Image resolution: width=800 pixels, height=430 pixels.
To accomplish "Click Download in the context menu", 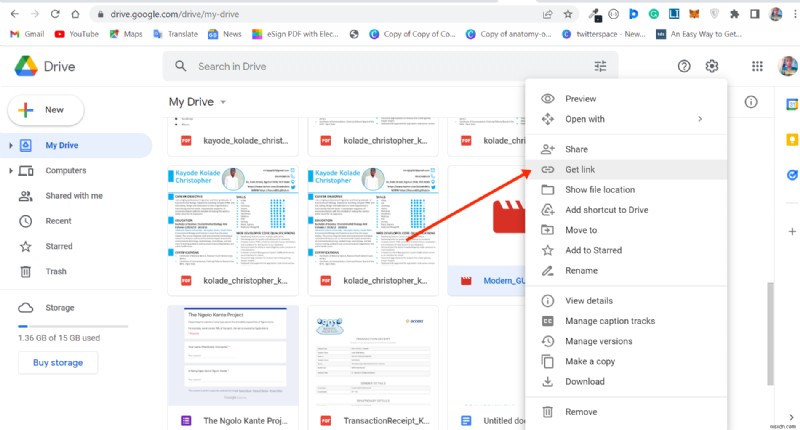I will pyautogui.click(x=626, y=382).
